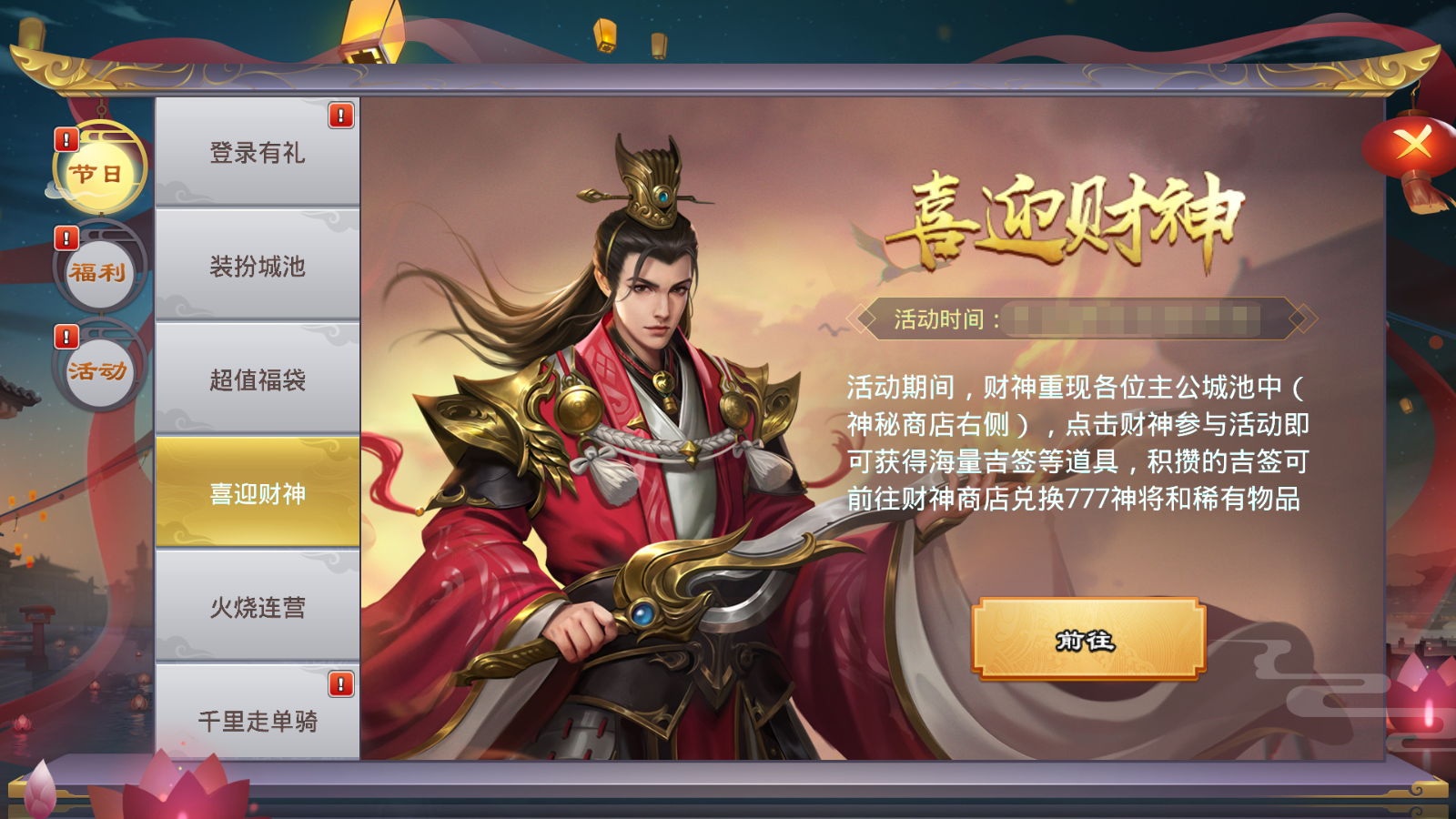
Task: Click red alert badge on 千里走单骑
Action: click(340, 684)
